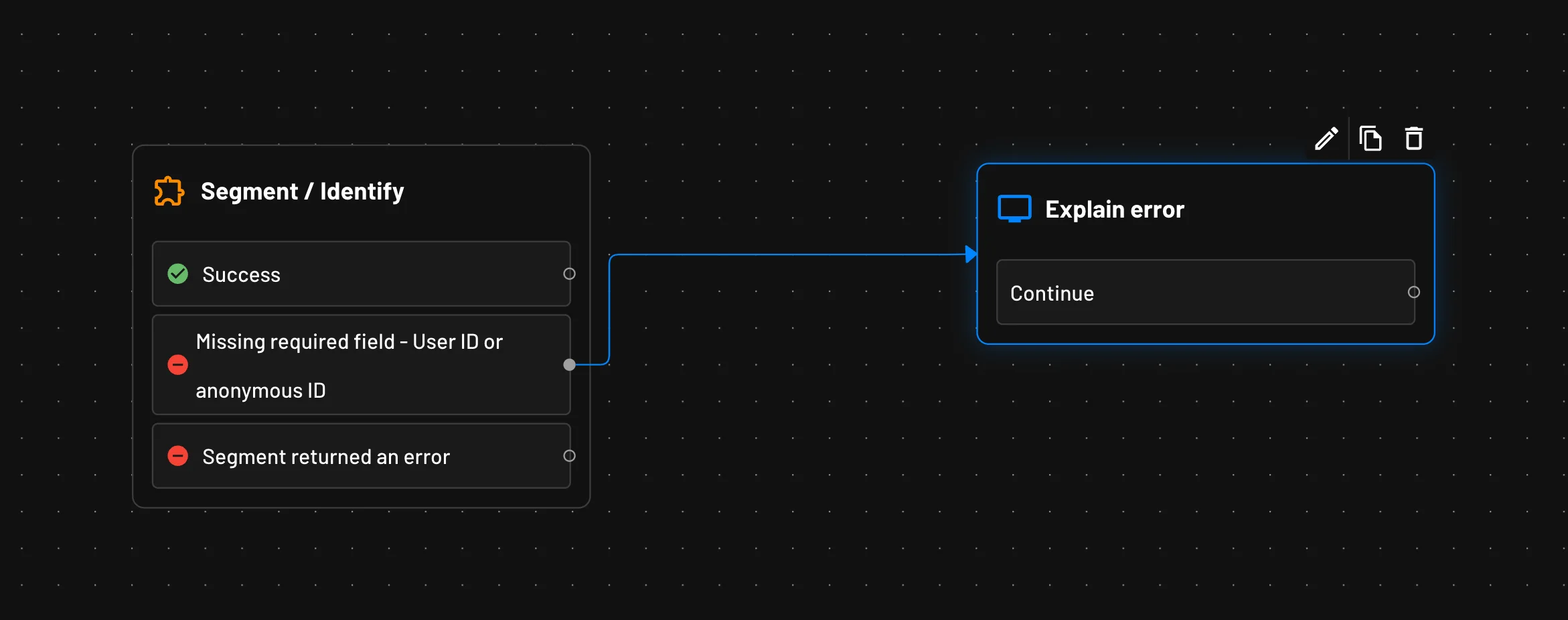Click the monitor icon on the Explain error node
1568x620 pixels.
pos(1014,208)
